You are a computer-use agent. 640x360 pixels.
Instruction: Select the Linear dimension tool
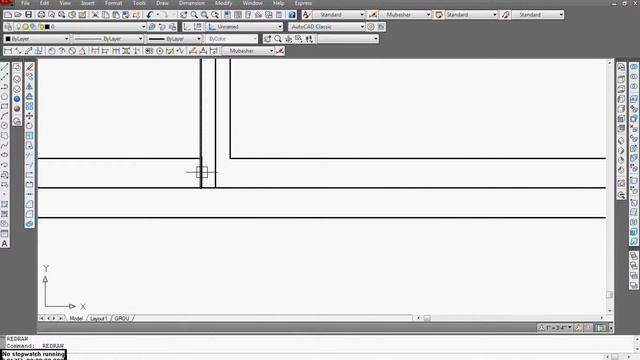click(x=8, y=51)
